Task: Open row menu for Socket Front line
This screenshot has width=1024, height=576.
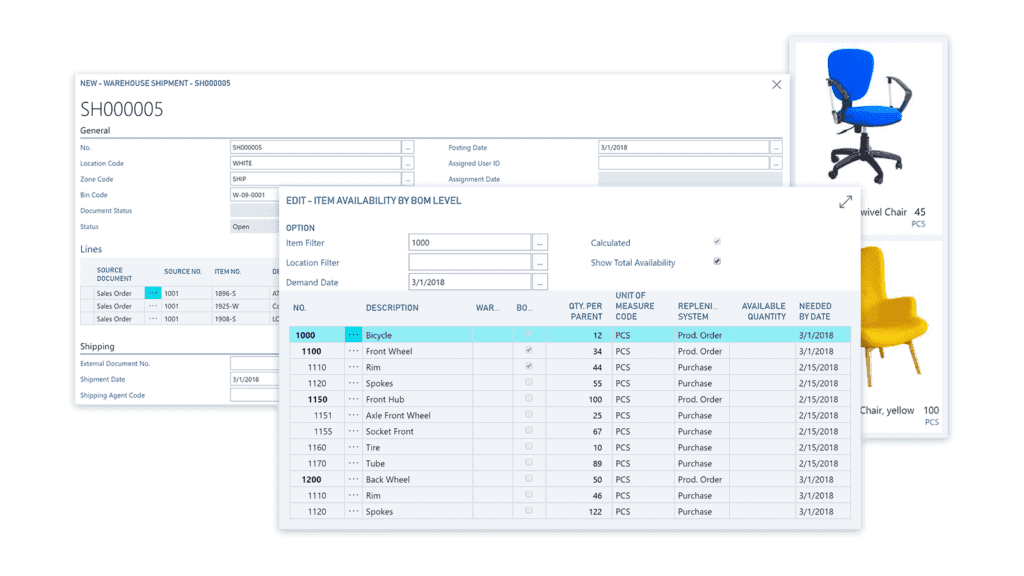Action: [x=353, y=431]
